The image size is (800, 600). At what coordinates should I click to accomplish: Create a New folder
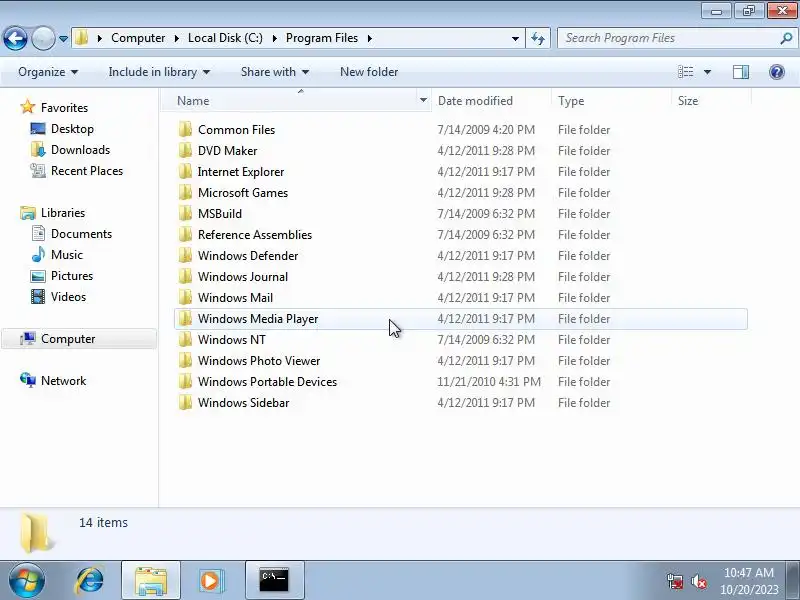coord(369,72)
